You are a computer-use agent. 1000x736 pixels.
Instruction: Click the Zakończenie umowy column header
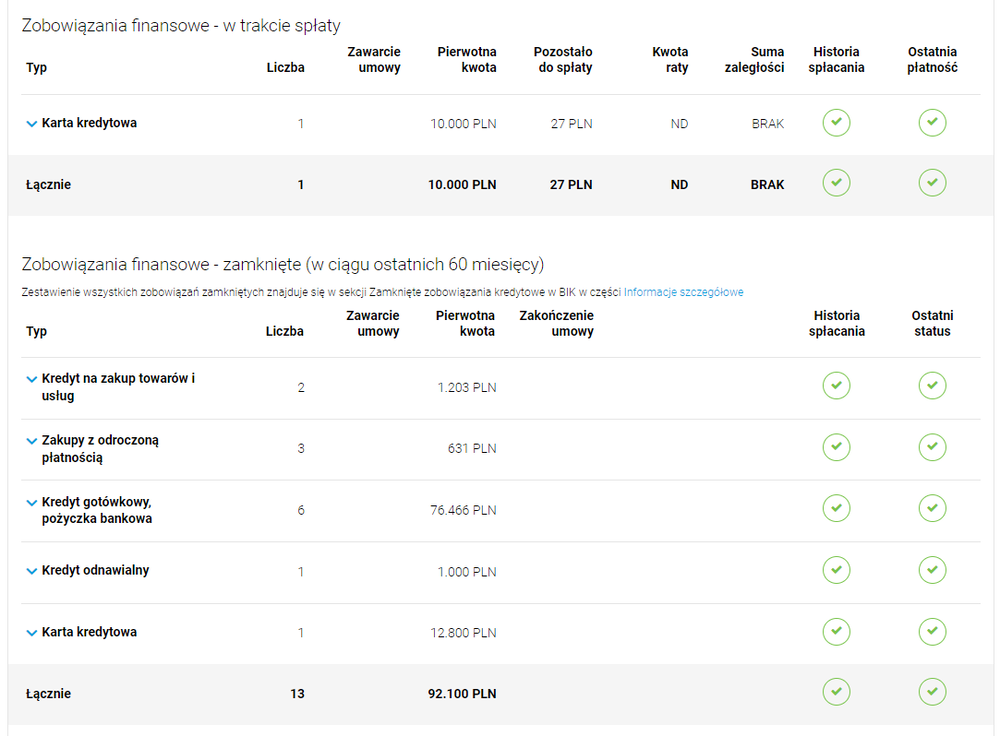coord(556,323)
